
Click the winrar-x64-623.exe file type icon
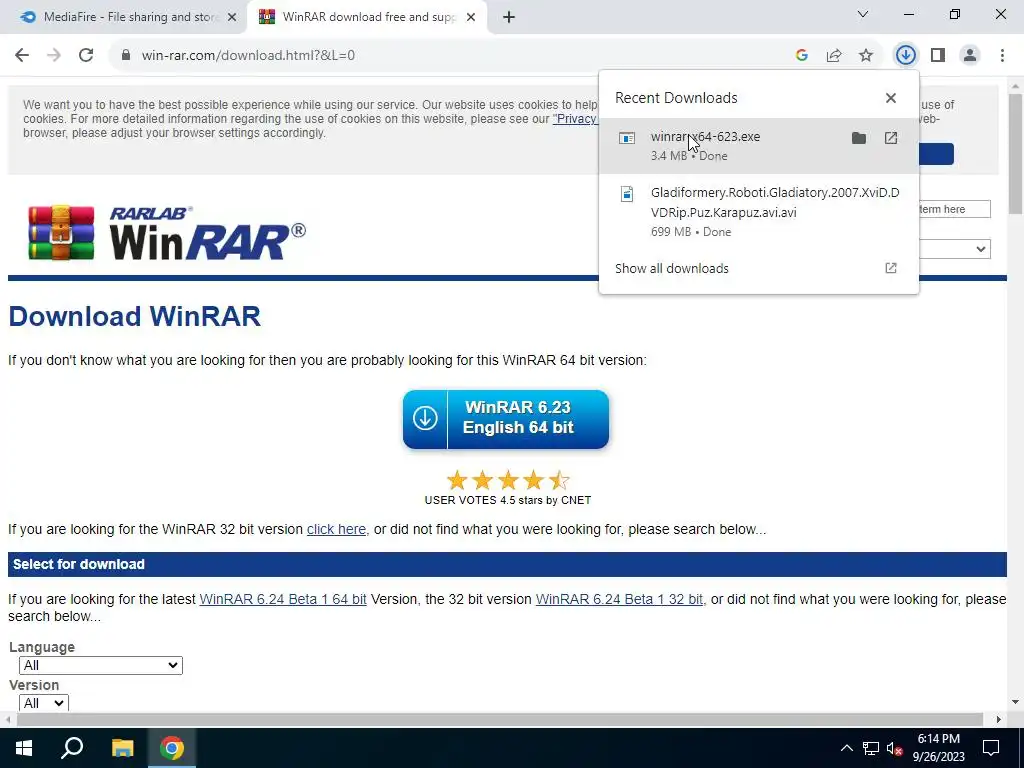coord(627,138)
